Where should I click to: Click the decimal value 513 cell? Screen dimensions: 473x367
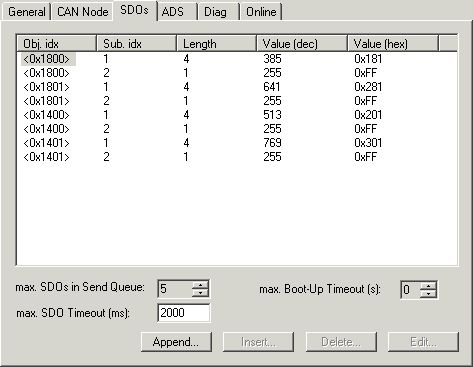click(x=272, y=115)
